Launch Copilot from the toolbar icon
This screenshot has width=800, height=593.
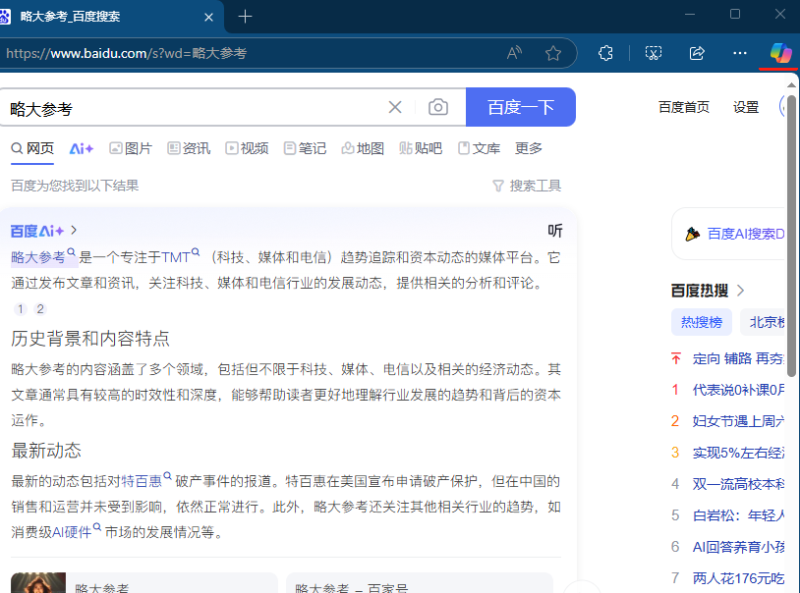click(779, 53)
